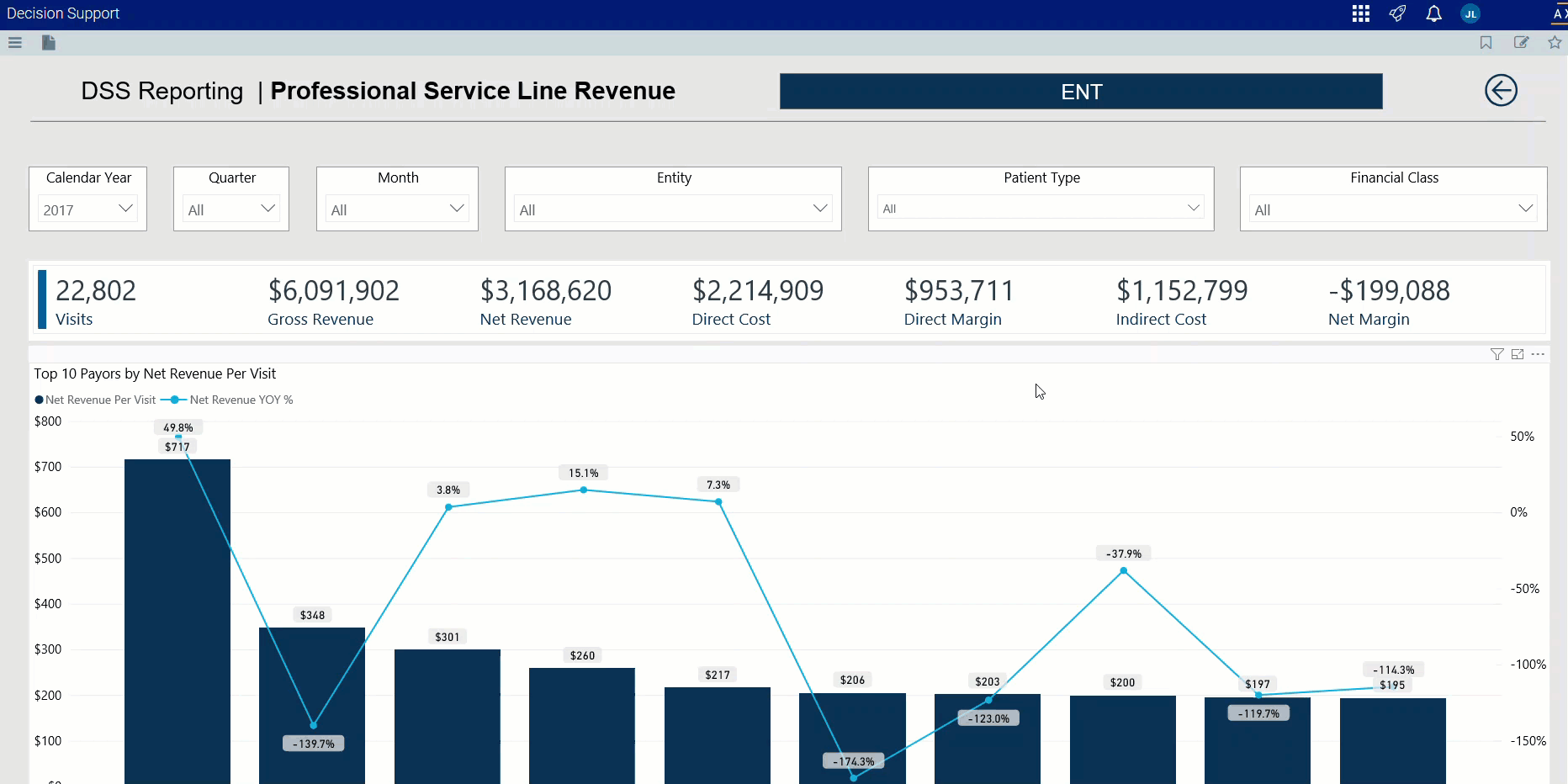Open the Financial Class dropdown
Screen dimensions: 1568x784
coord(1393,209)
